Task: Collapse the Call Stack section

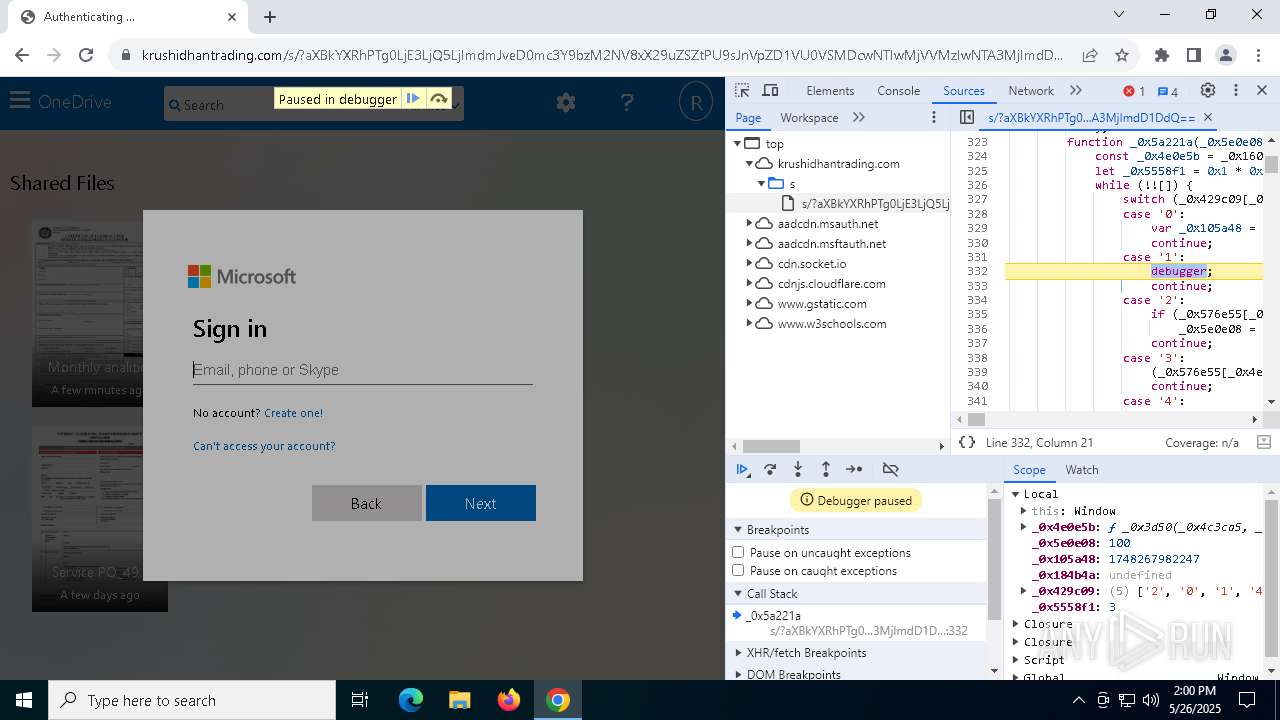Action: (x=738, y=594)
